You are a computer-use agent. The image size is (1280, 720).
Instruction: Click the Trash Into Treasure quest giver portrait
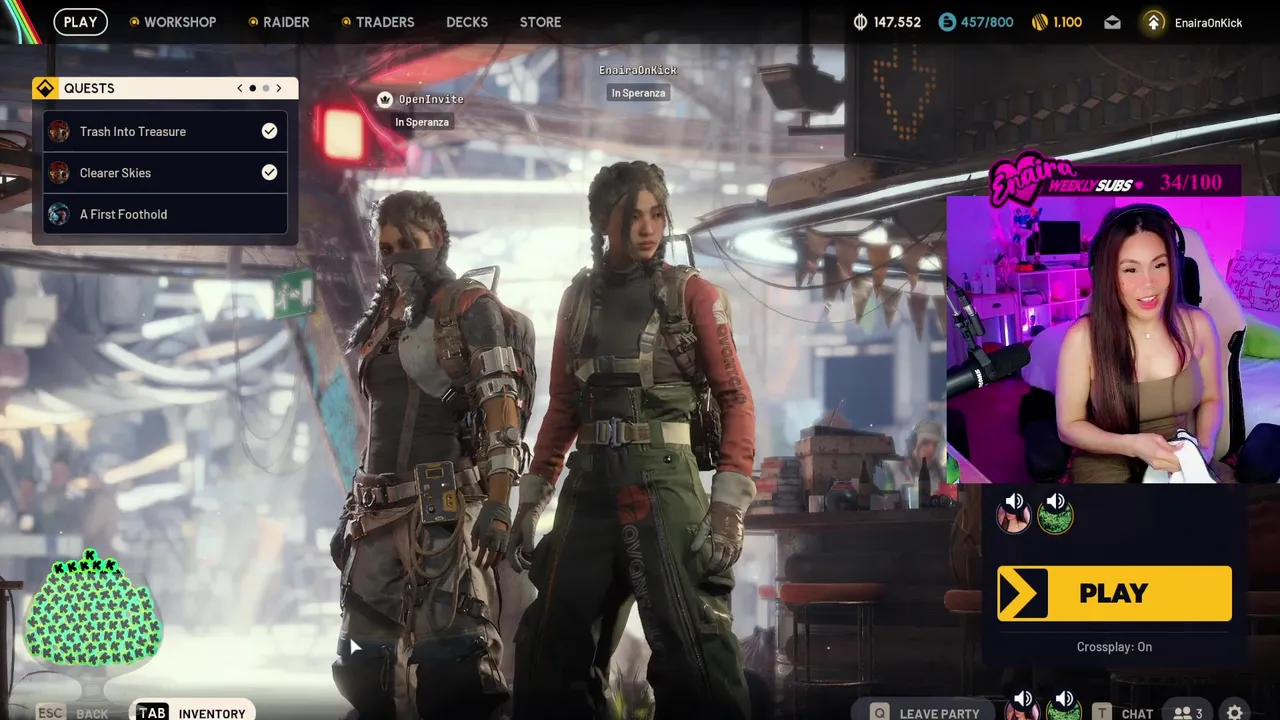59,131
